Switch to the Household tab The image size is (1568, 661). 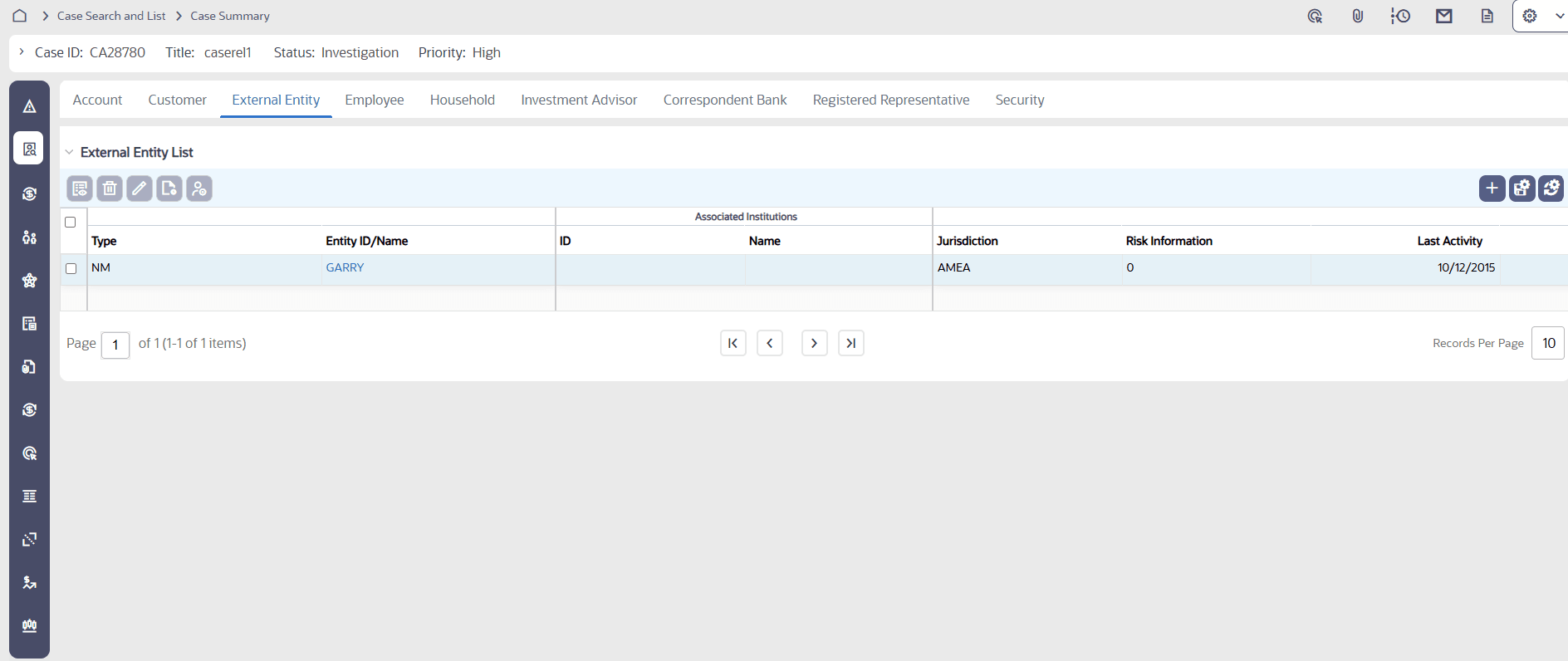pos(463,100)
